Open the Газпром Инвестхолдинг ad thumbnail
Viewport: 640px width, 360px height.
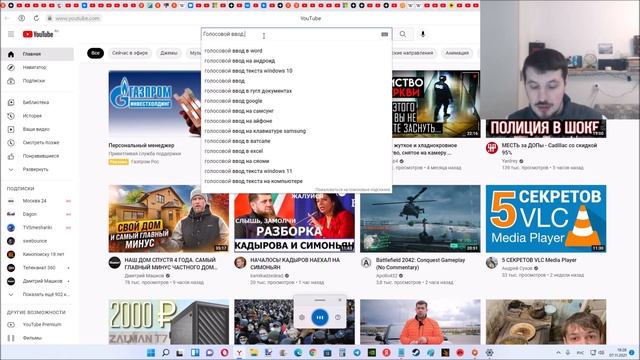(155, 104)
